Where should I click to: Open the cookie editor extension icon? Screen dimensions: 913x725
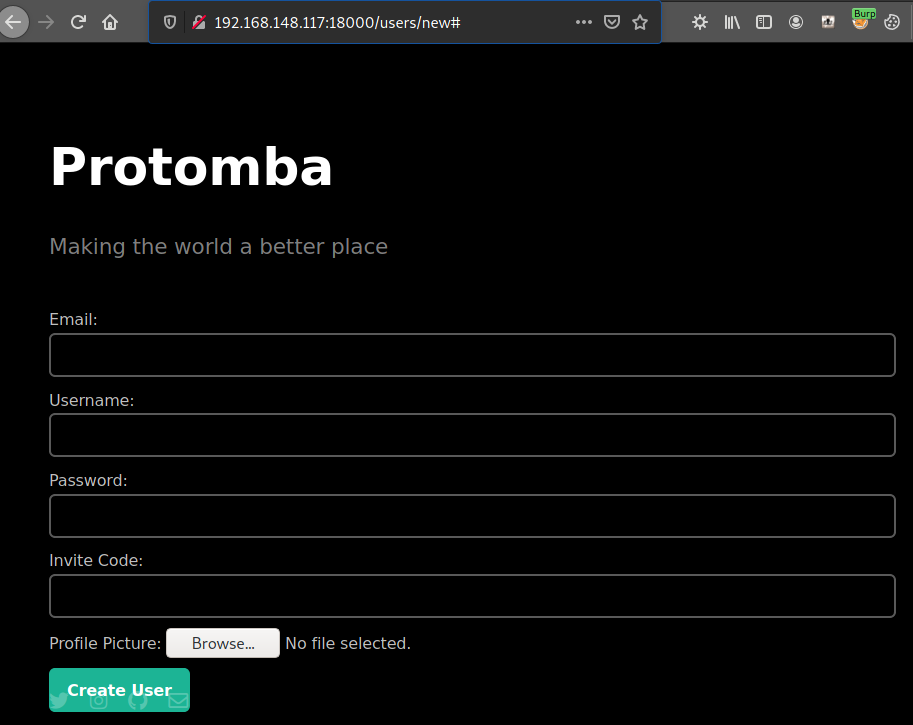[x=891, y=22]
